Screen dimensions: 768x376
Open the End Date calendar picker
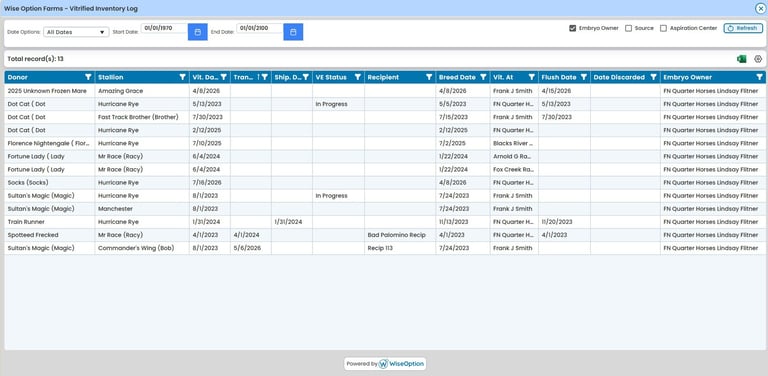point(293,32)
